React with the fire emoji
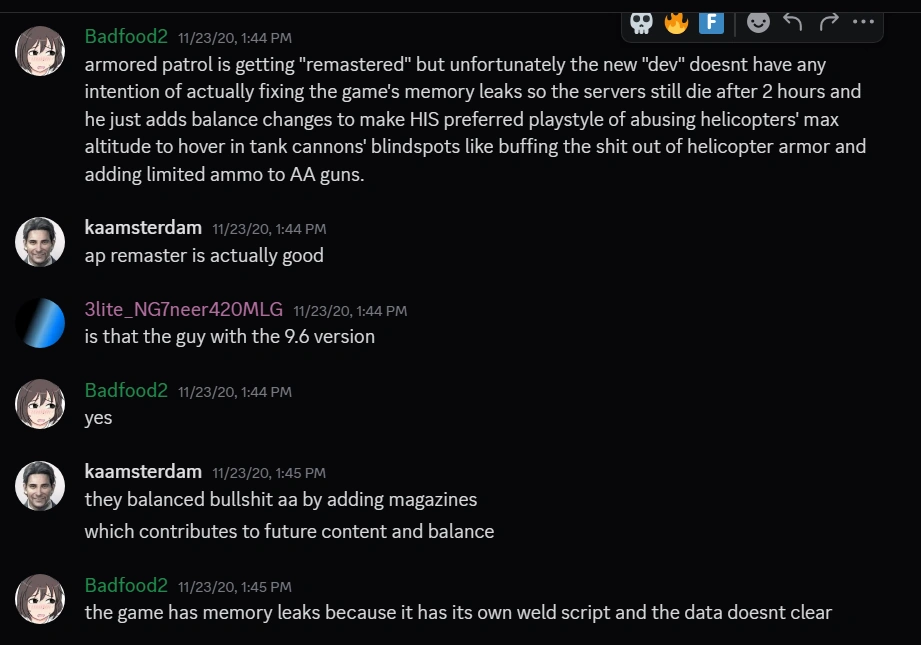Screen dimensions: 921x645 point(677,22)
